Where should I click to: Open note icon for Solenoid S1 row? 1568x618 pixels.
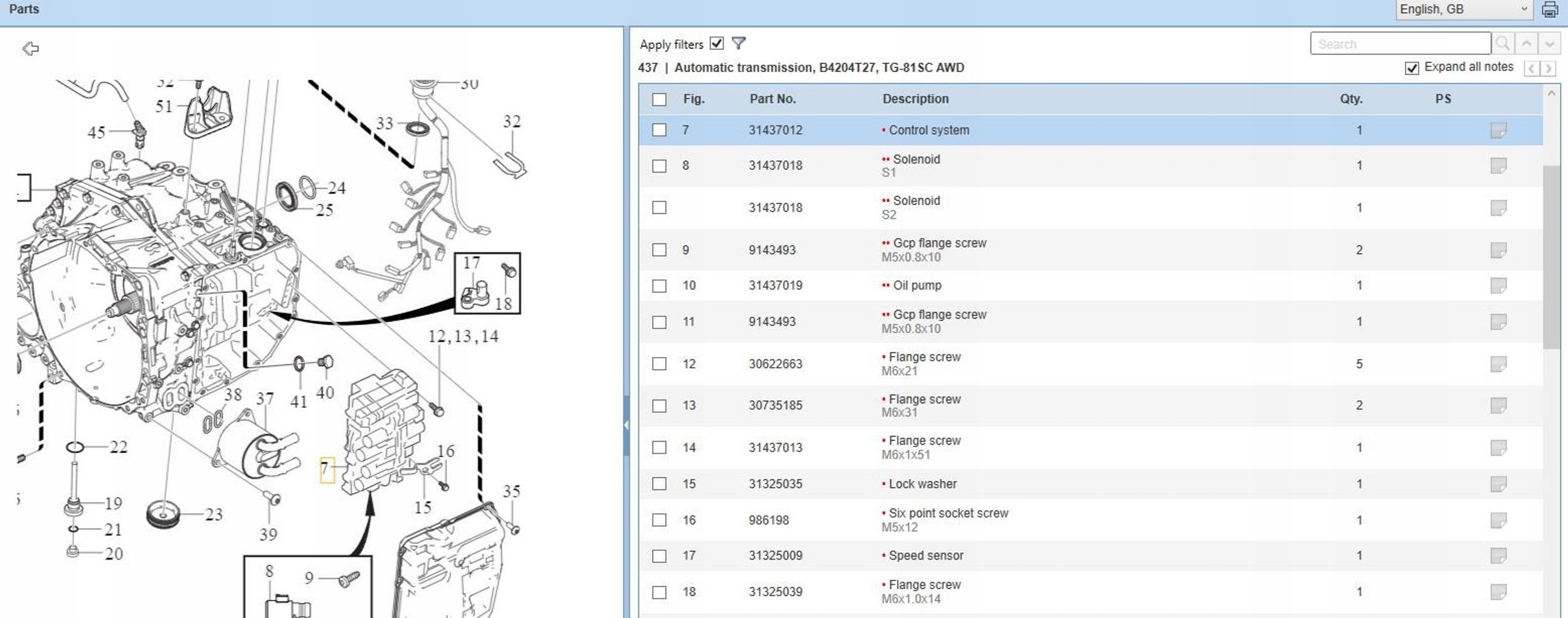(x=1498, y=166)
